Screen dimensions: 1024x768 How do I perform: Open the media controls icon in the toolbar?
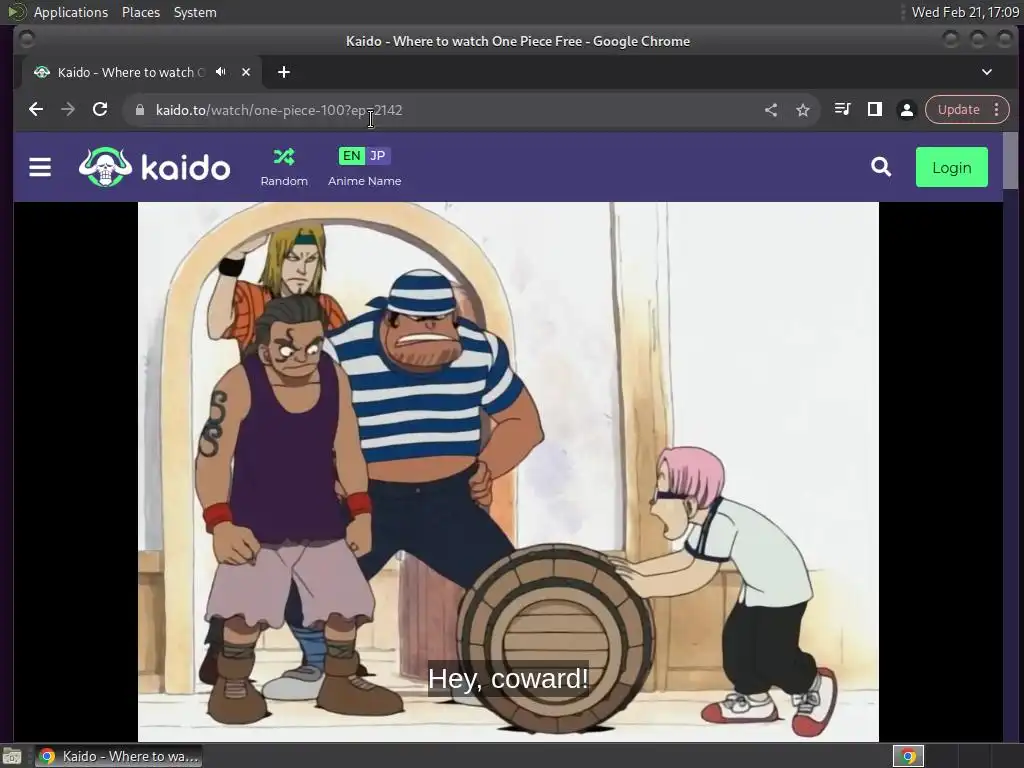coord(842,110)
